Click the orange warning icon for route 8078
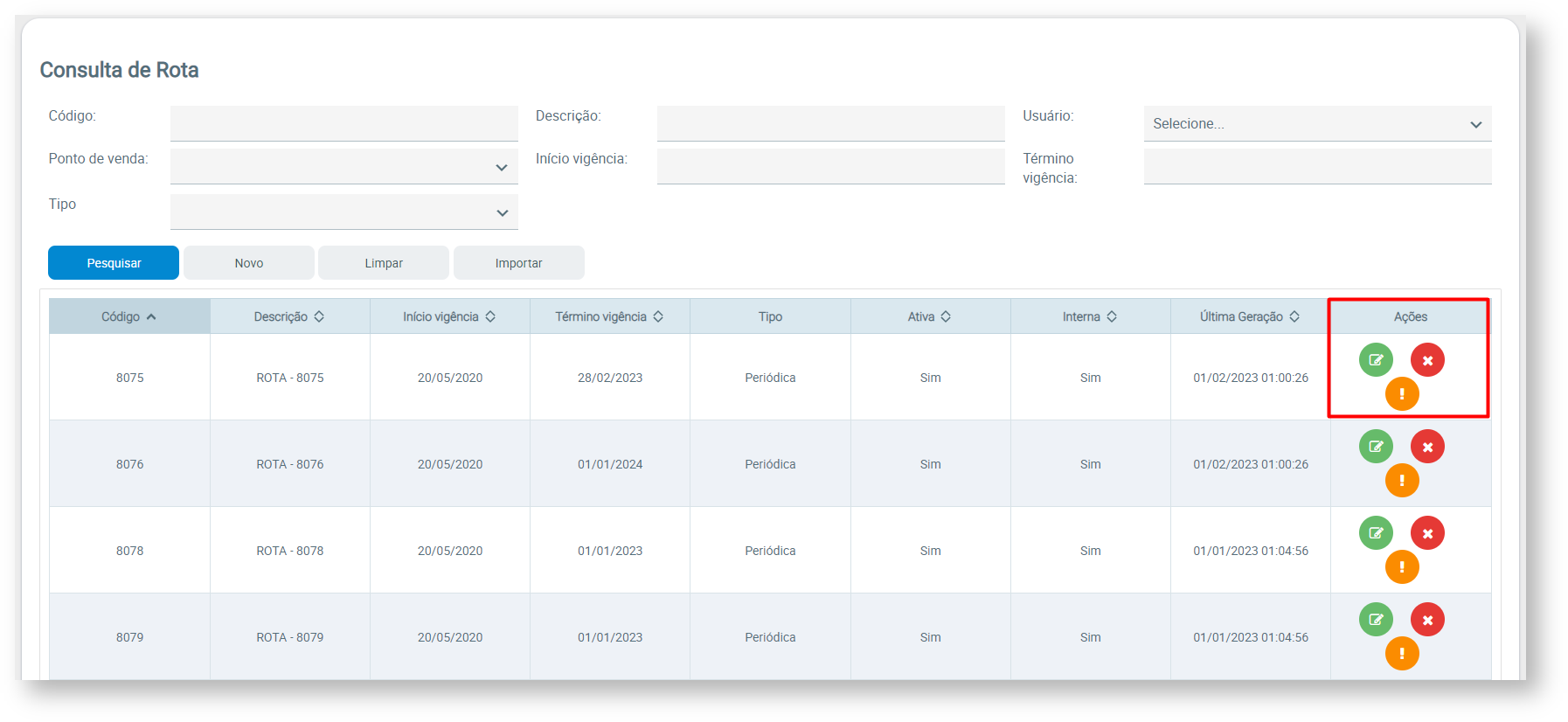Screen dimensions: 1568x722 1402,567
